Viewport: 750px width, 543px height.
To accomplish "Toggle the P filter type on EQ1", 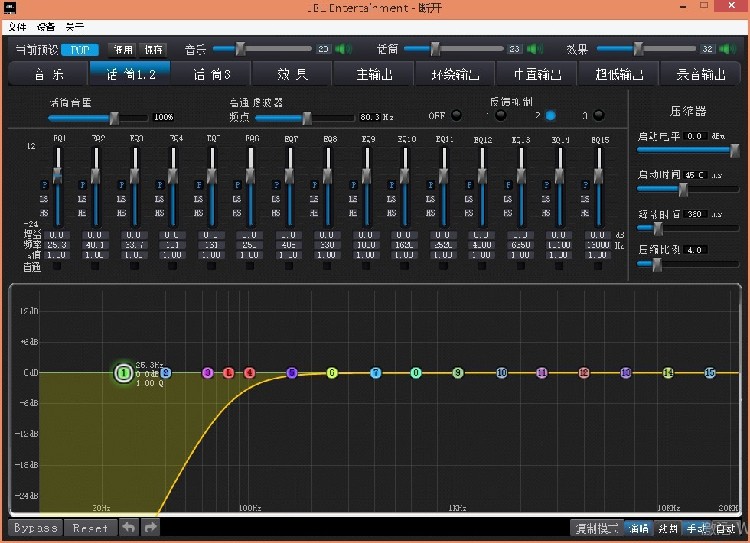I will tap(44, 185).
